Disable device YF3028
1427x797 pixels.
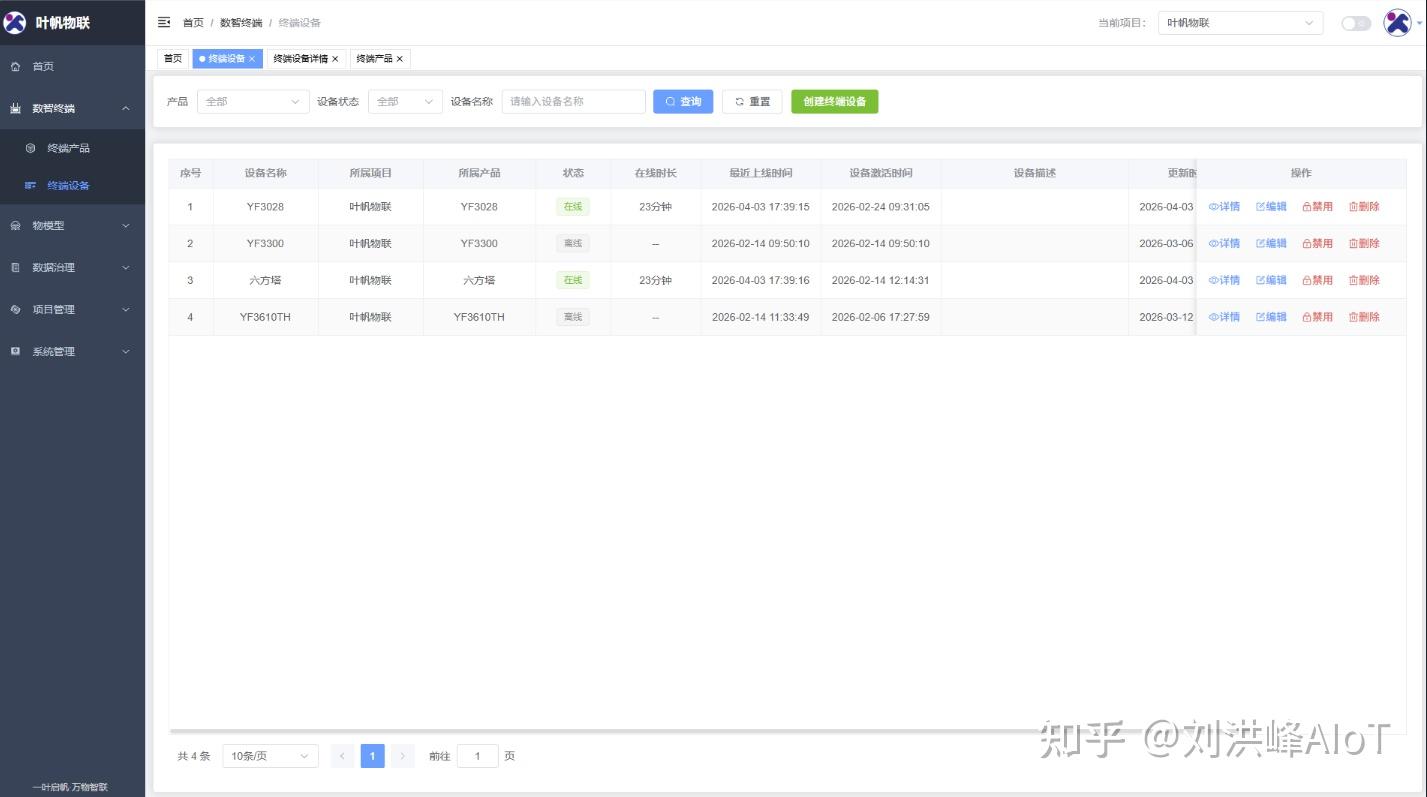click(x=1317, y=207)
